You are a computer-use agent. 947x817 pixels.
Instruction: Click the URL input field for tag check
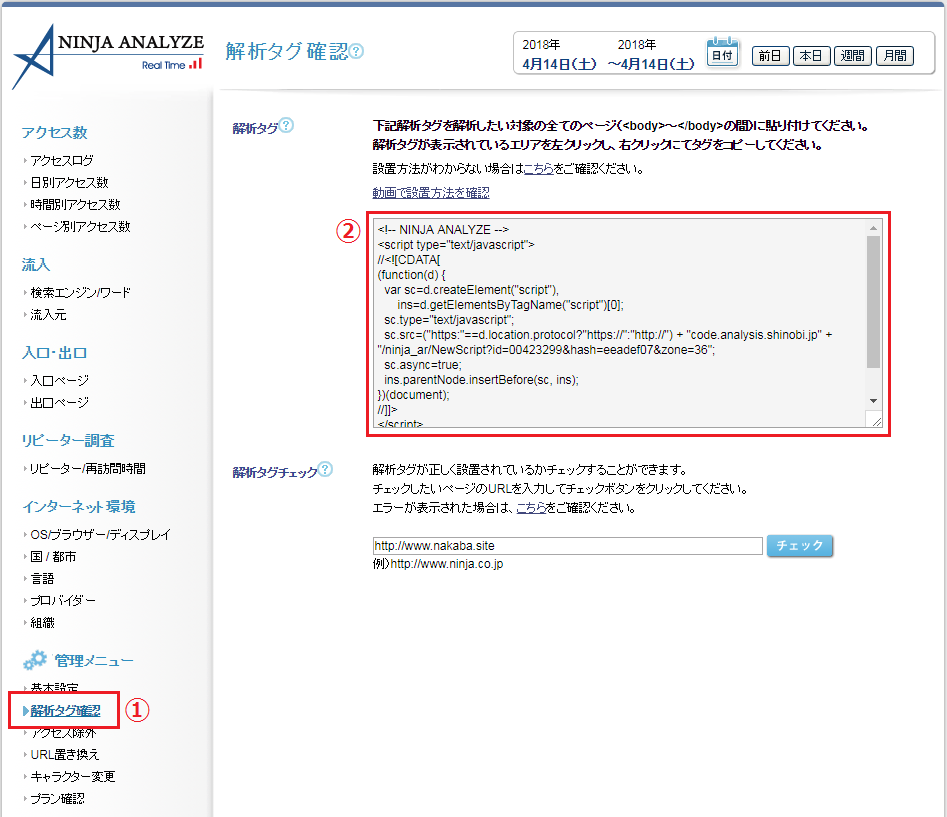(x=567, y=546)
